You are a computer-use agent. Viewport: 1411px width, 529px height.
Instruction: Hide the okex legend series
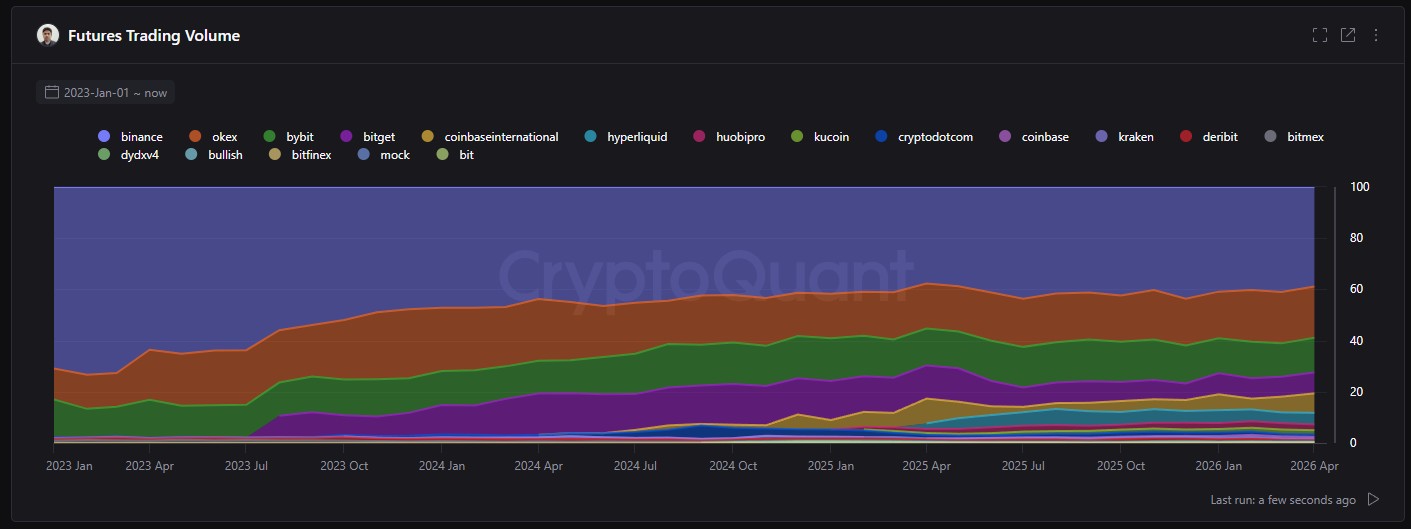coord(224,136)
